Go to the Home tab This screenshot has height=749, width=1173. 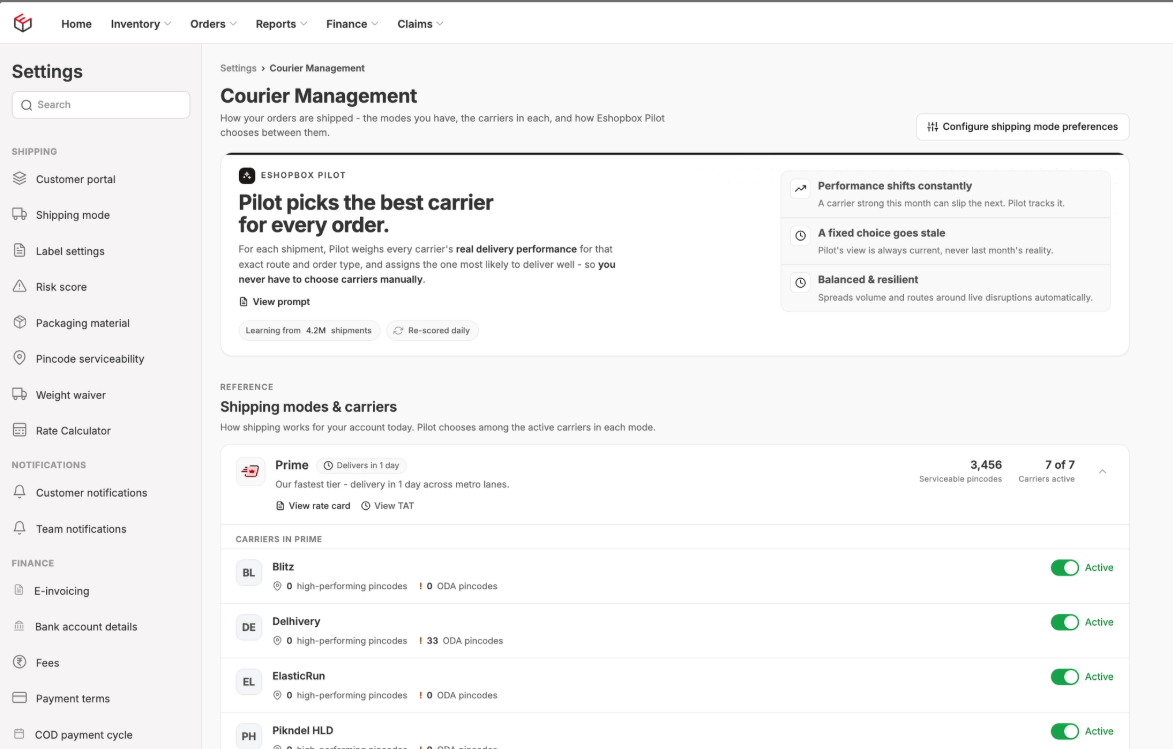(x=76, y=24)
